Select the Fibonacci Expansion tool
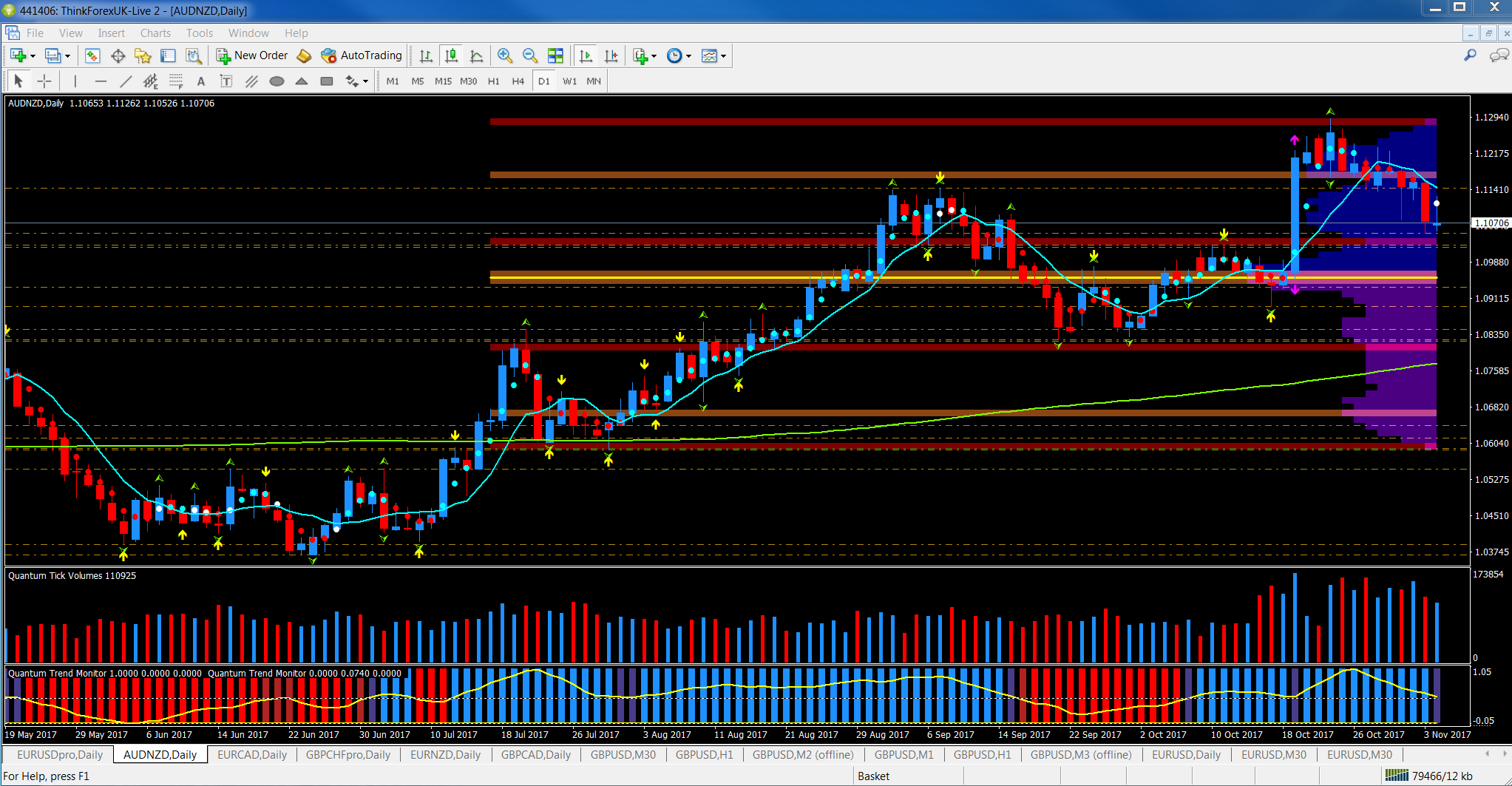Viewport: 1512px width, 786px height. pos(151,81)
